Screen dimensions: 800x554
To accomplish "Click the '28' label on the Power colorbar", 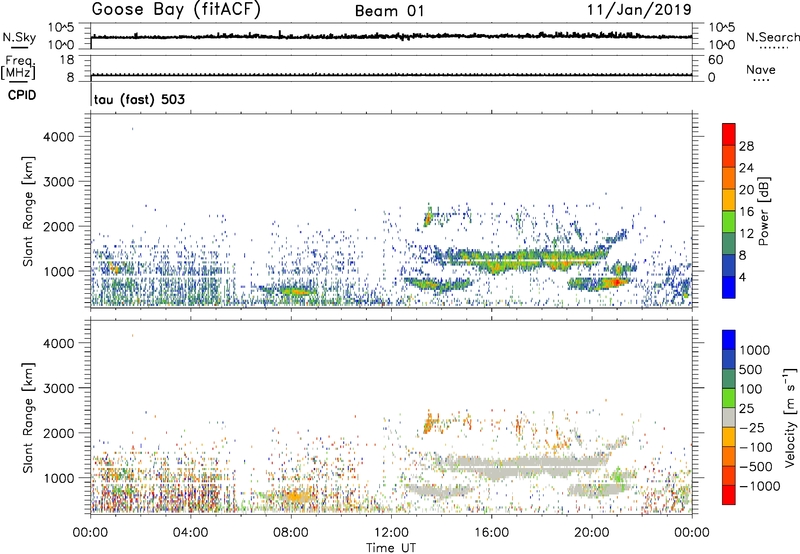I will pyautogui.click(x=746, y=146).
